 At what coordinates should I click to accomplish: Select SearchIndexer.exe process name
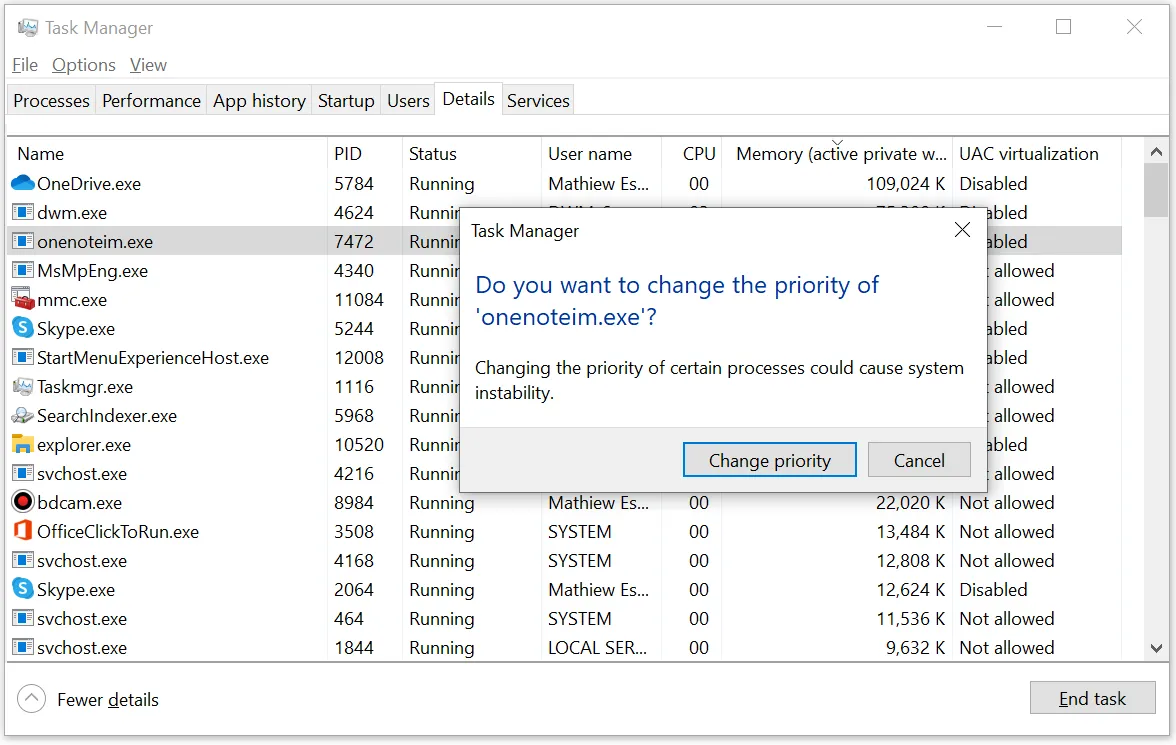(107, 416)
